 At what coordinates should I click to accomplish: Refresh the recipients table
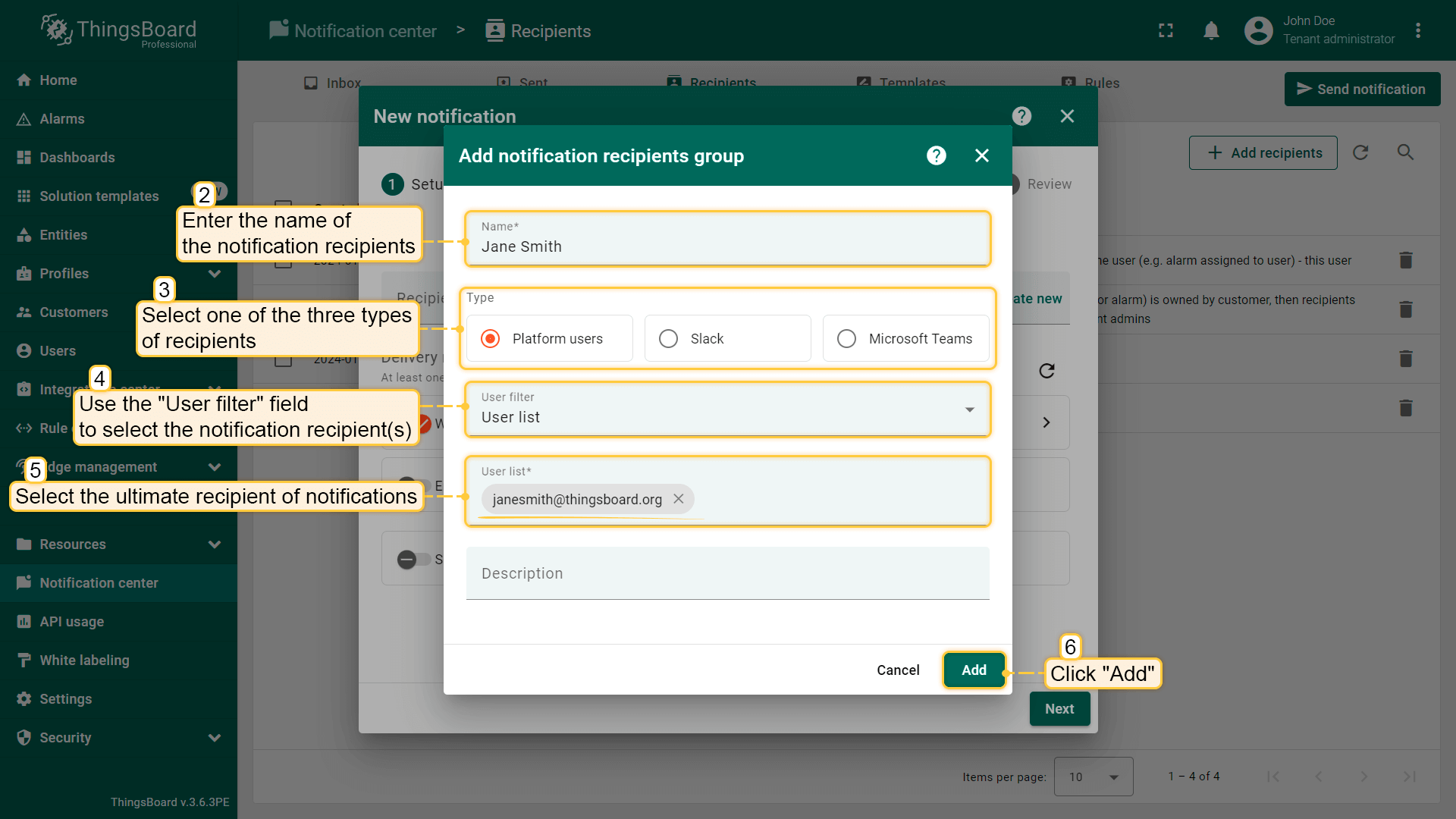click(x=1360, y=152)
